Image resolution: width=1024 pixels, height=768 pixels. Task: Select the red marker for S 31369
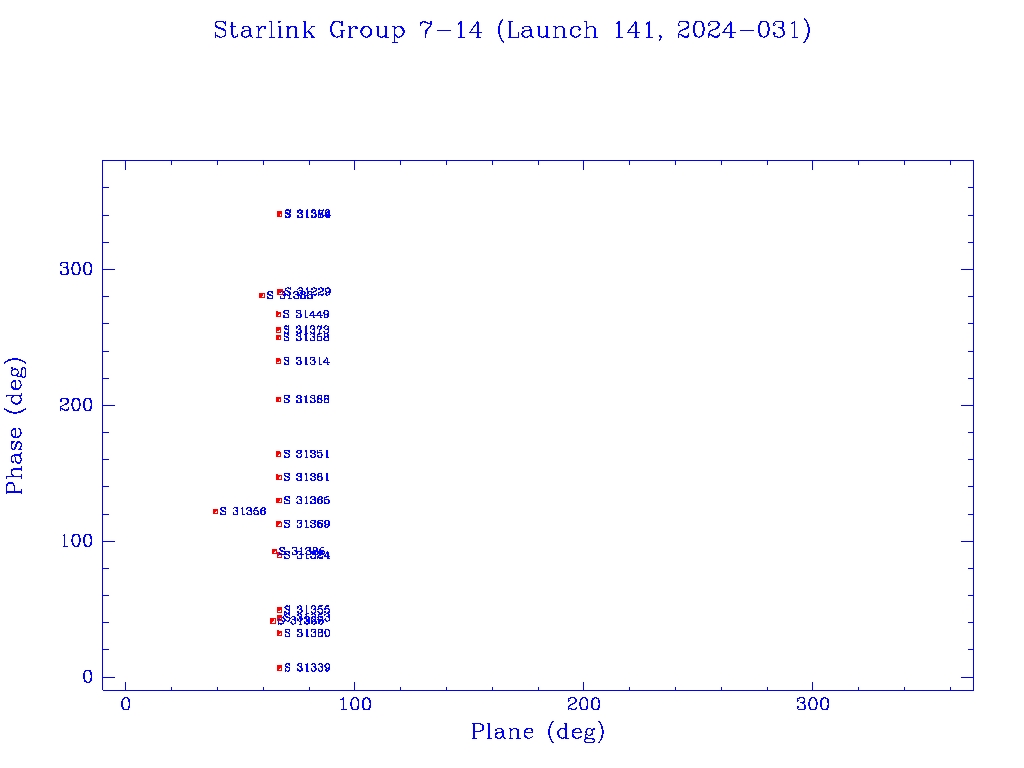[x=279, y=524]
